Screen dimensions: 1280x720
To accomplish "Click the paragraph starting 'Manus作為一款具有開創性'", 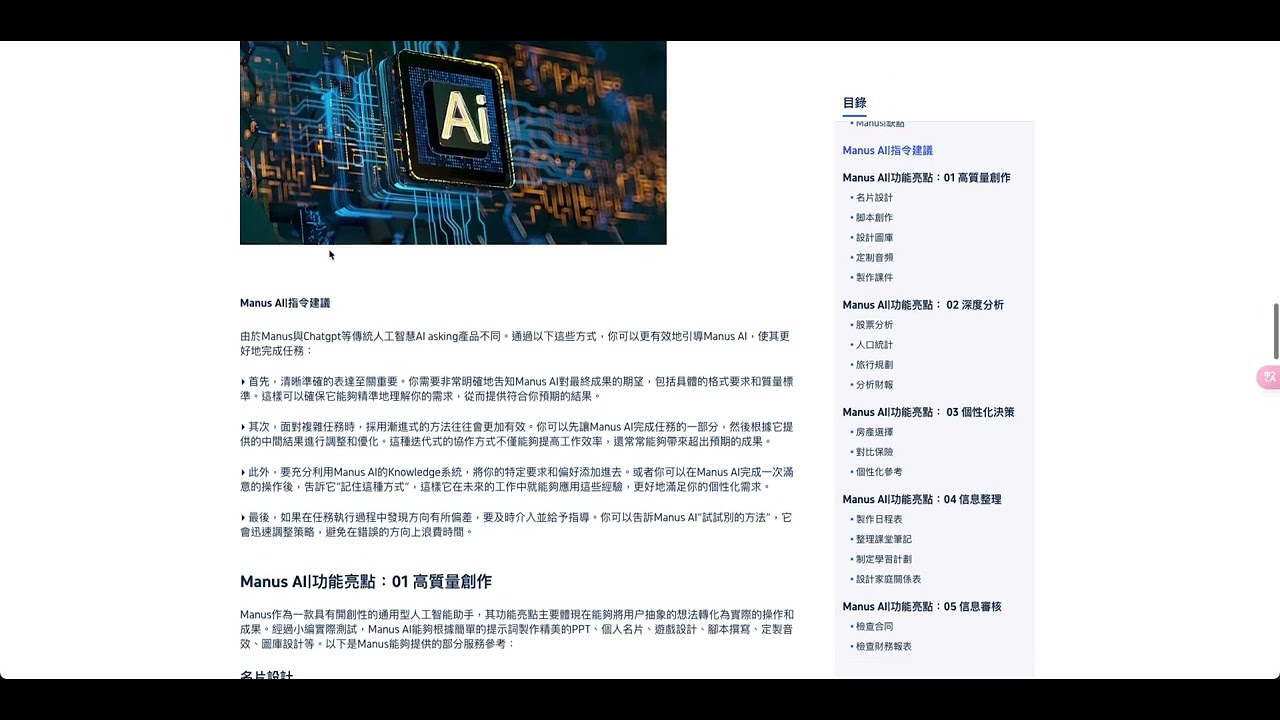I will 517,629.
